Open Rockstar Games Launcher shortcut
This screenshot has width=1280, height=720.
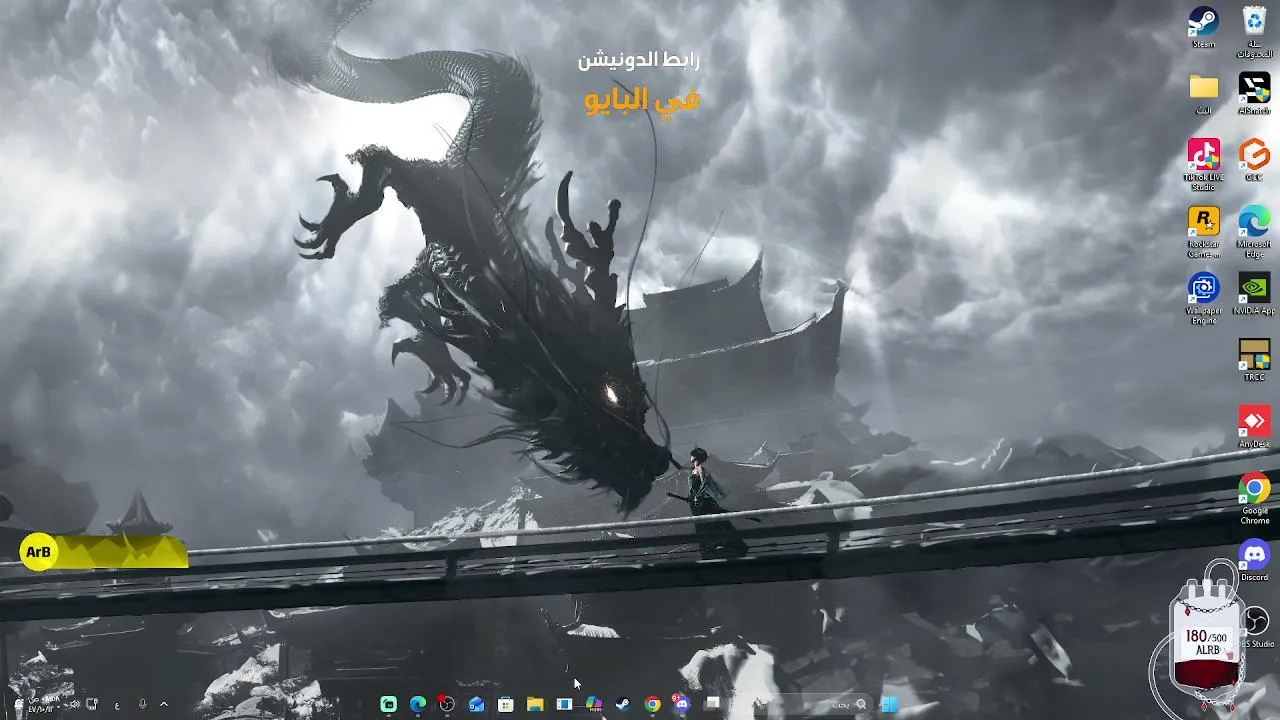pyautogui.click(x=1203, y=232)
